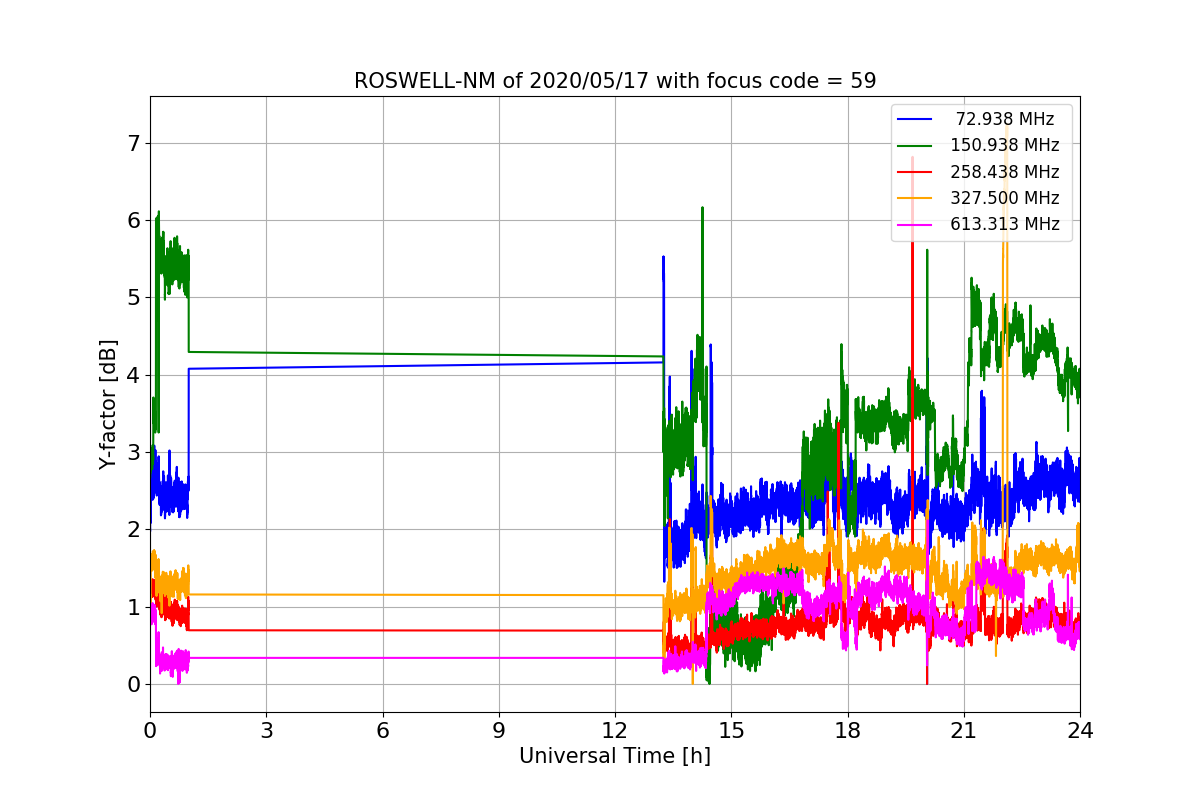Viewport: 1200px width, 800px height.
Task: Select the 72.938 MHz legend label
Action: click(x=1004, y=119)
